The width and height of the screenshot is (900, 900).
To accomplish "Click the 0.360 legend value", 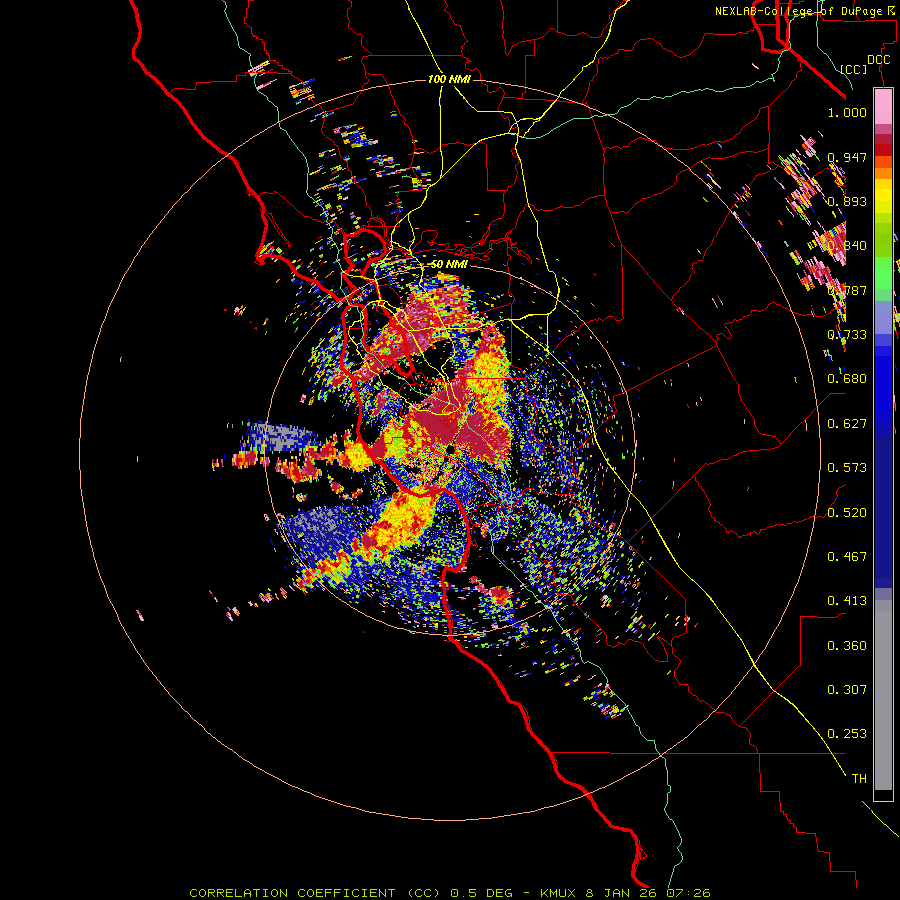I will 847,645.
